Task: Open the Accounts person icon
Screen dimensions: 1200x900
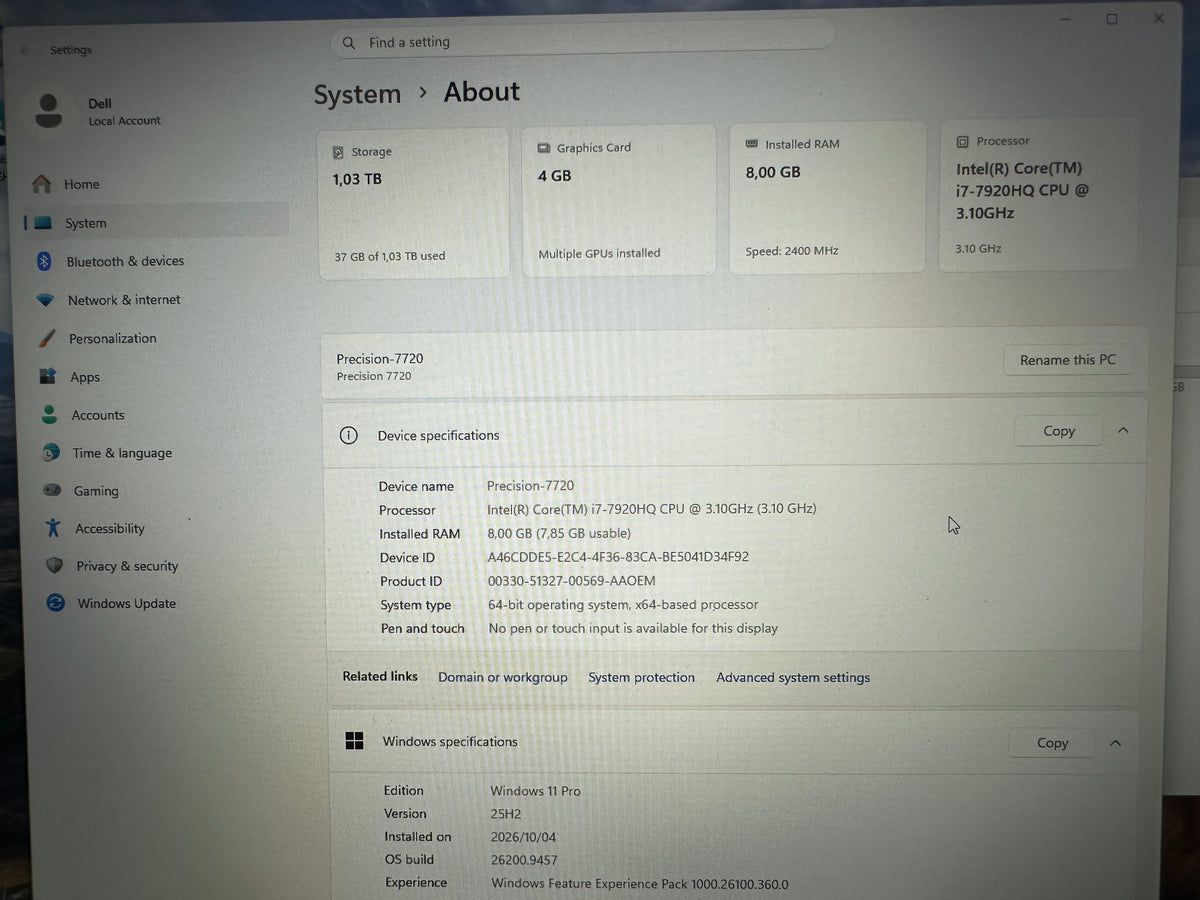Action: [x=49, y=415]
